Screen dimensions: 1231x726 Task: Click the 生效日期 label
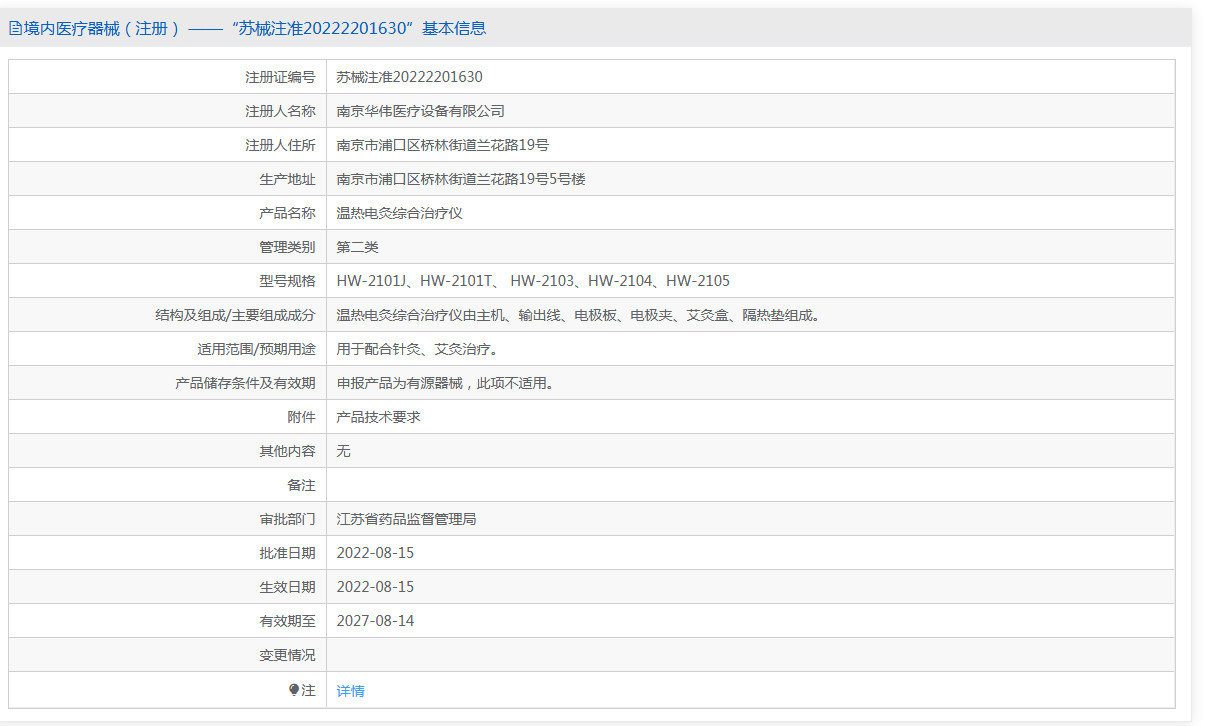(x=287, y=587)
